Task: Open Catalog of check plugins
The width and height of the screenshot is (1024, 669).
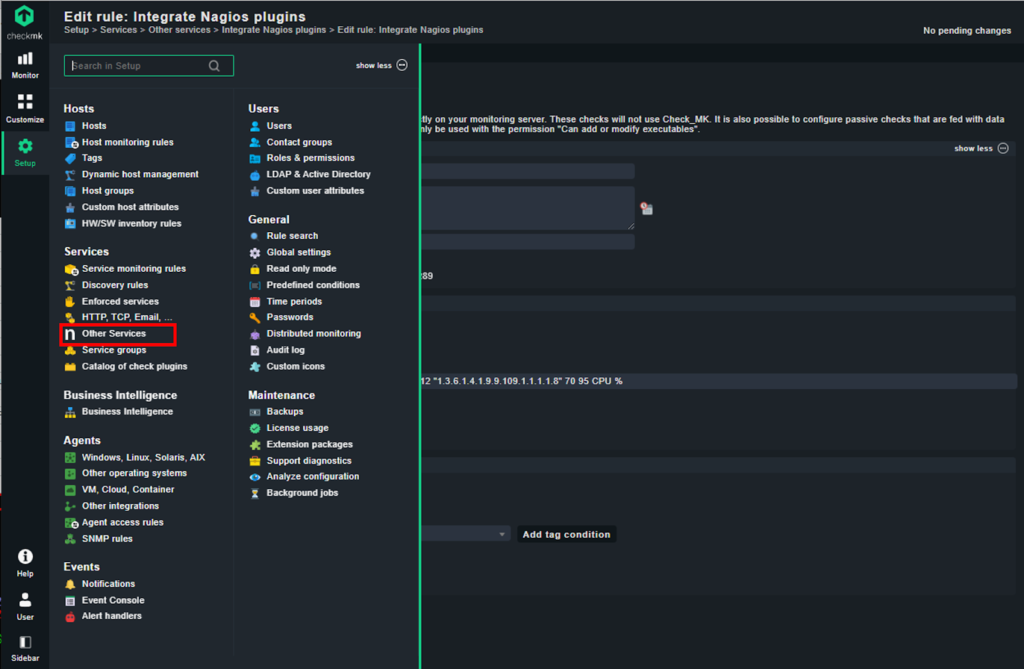Action: [x=135, y=367]
